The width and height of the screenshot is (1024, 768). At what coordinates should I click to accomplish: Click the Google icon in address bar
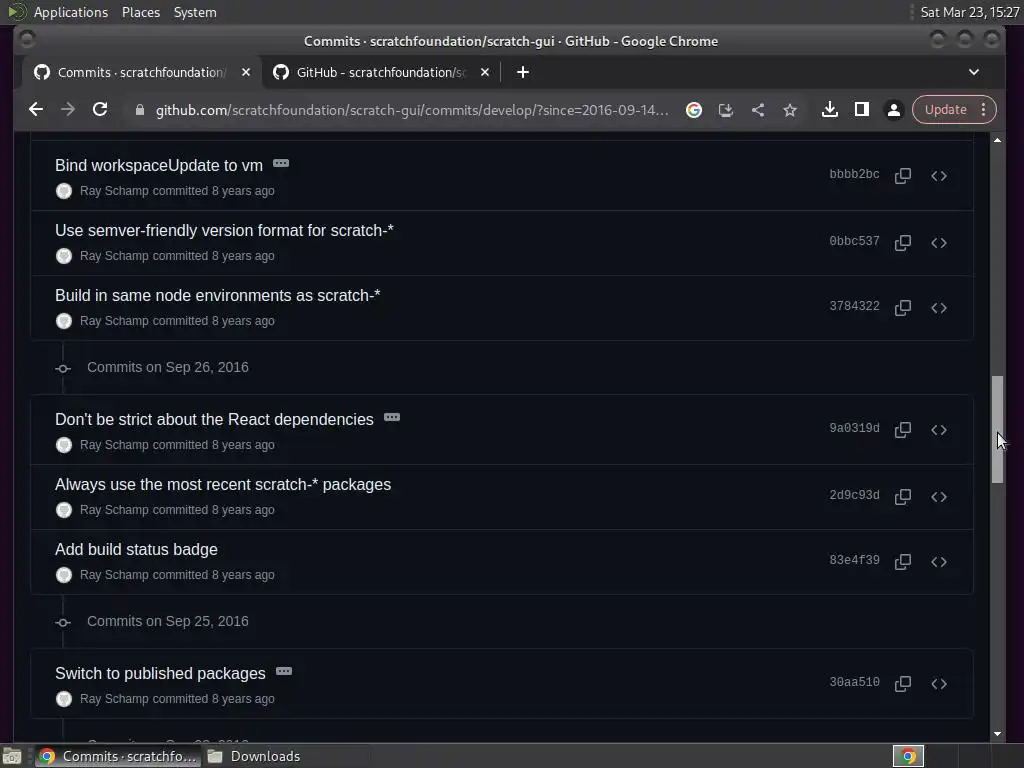(694, 110)
